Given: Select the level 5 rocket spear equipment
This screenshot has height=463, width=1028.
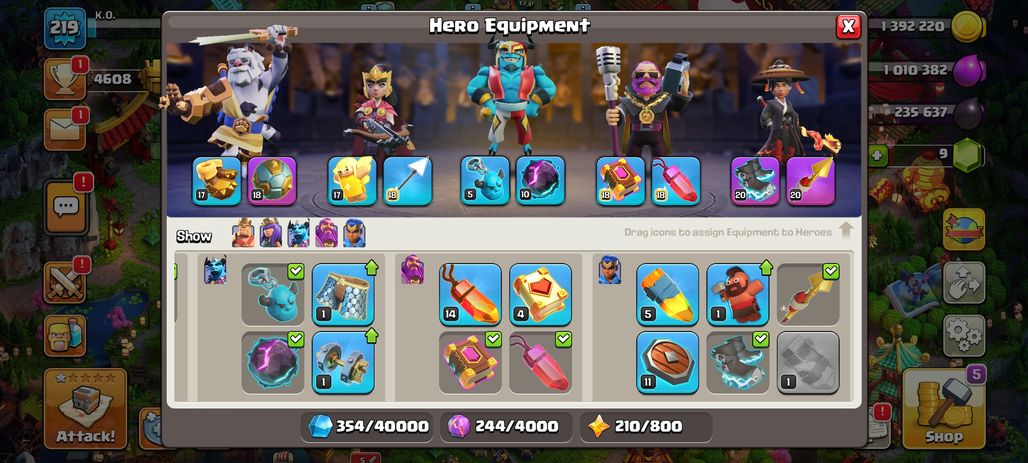Looking at the screenshot, I should [667, 294].
